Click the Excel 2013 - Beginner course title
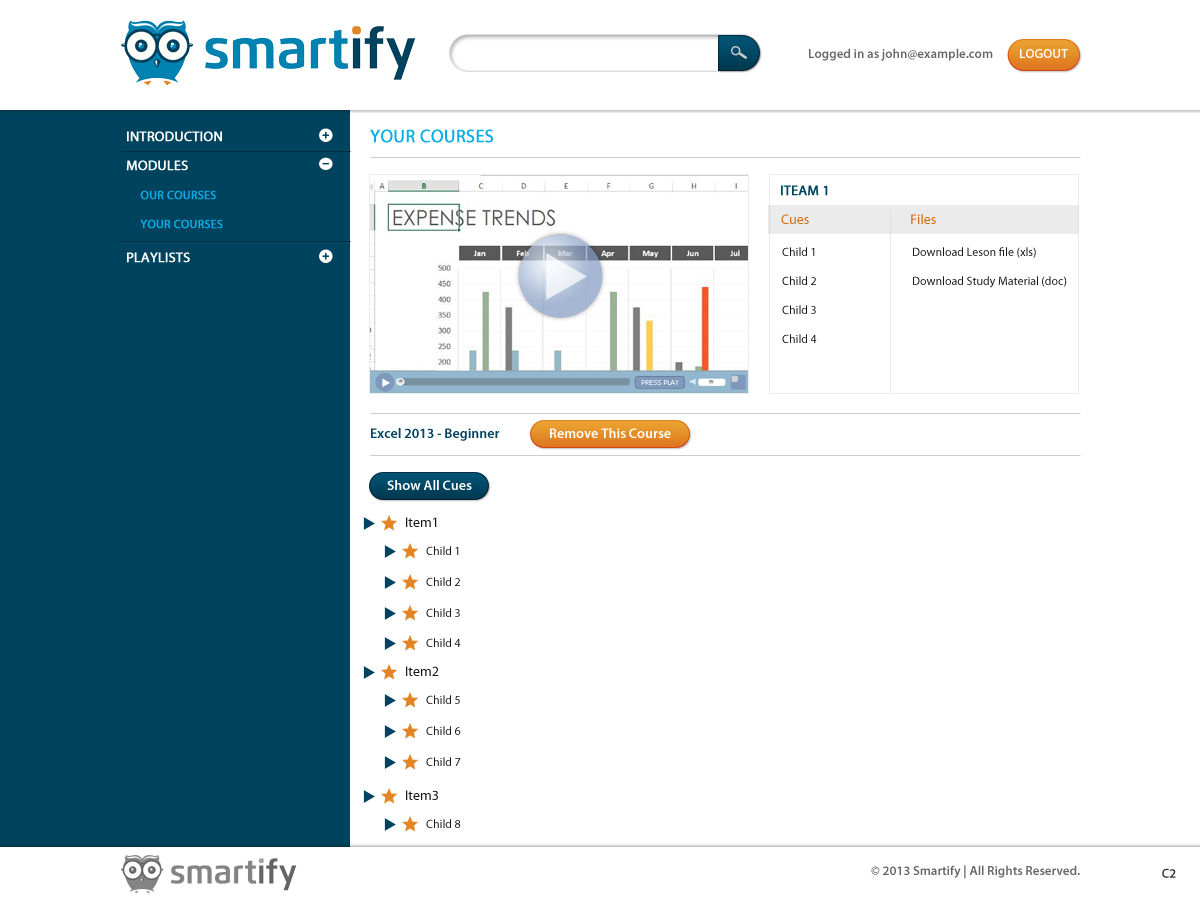The height and width of the screenshot is (900, 1200). [435, 433]
